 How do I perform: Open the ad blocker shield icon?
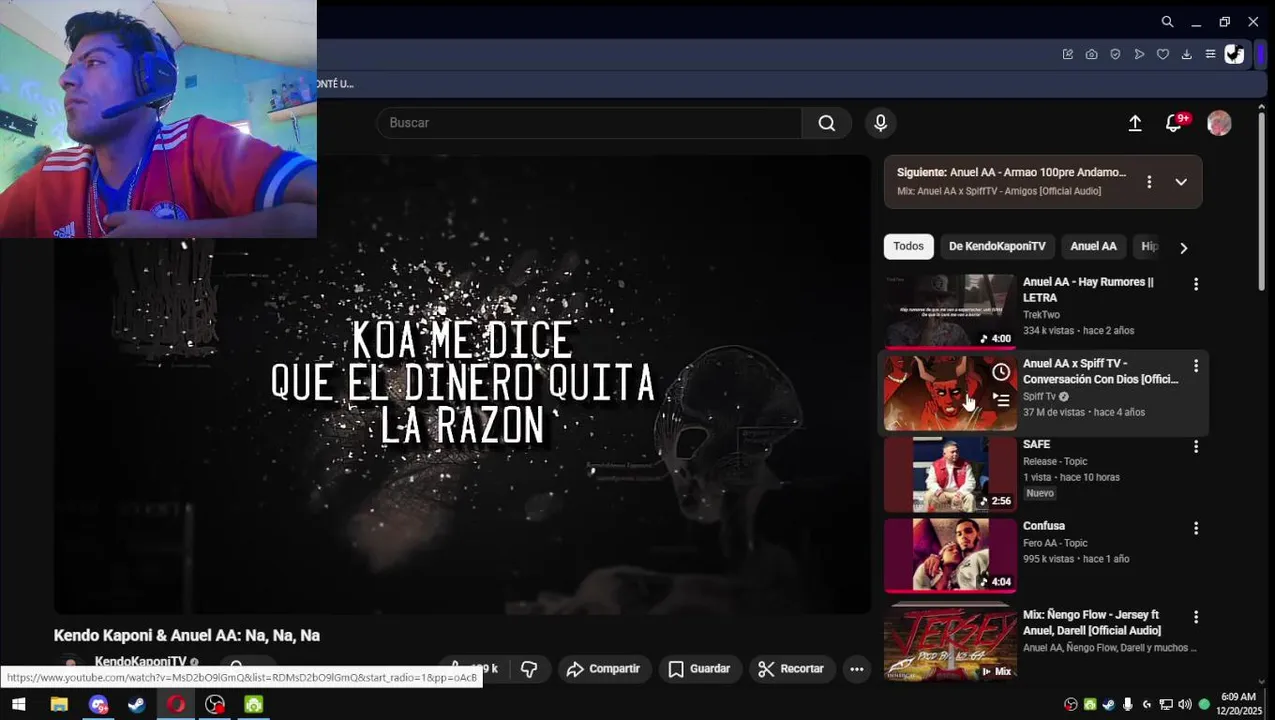pyautogui.click(x=1115, y=54)
